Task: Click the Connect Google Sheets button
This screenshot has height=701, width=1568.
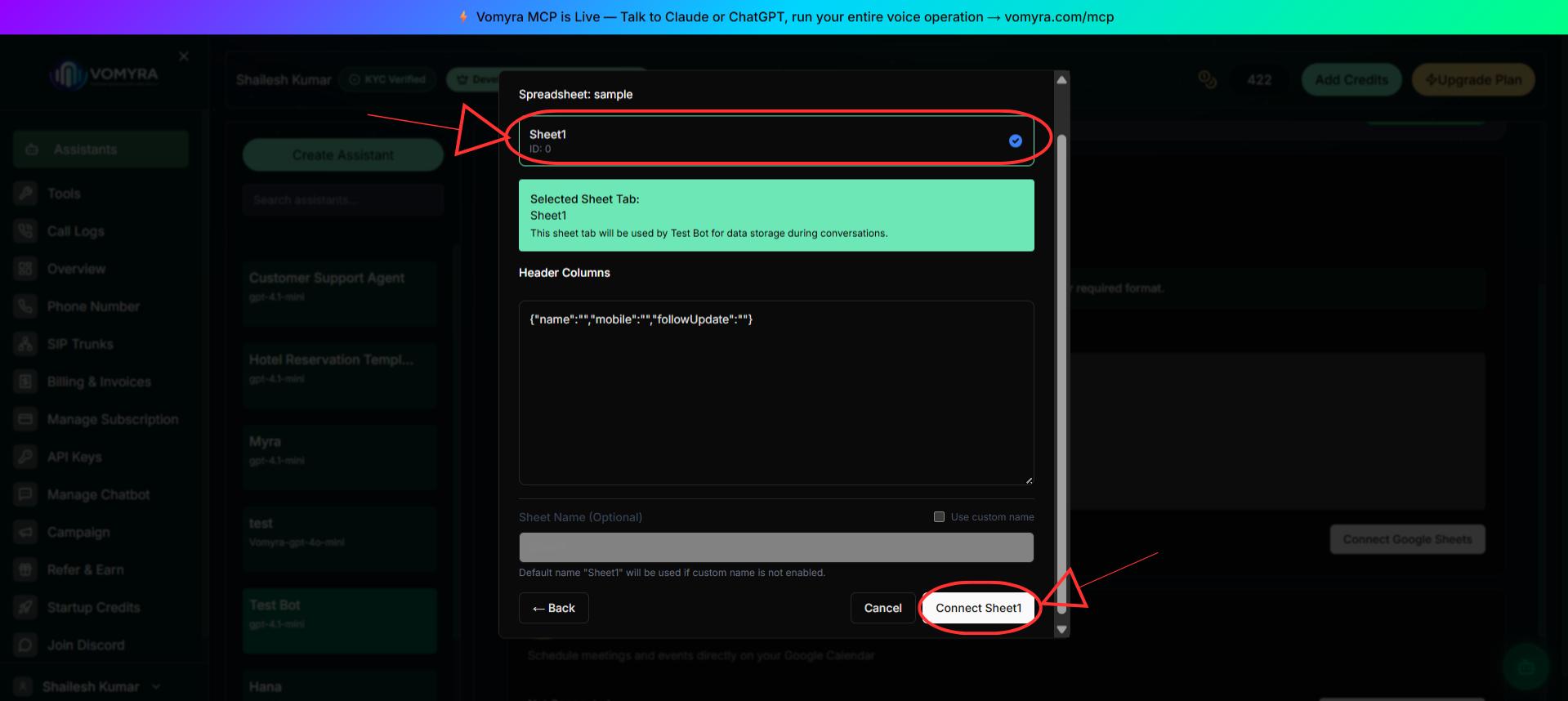Action: pos(1408,539)
